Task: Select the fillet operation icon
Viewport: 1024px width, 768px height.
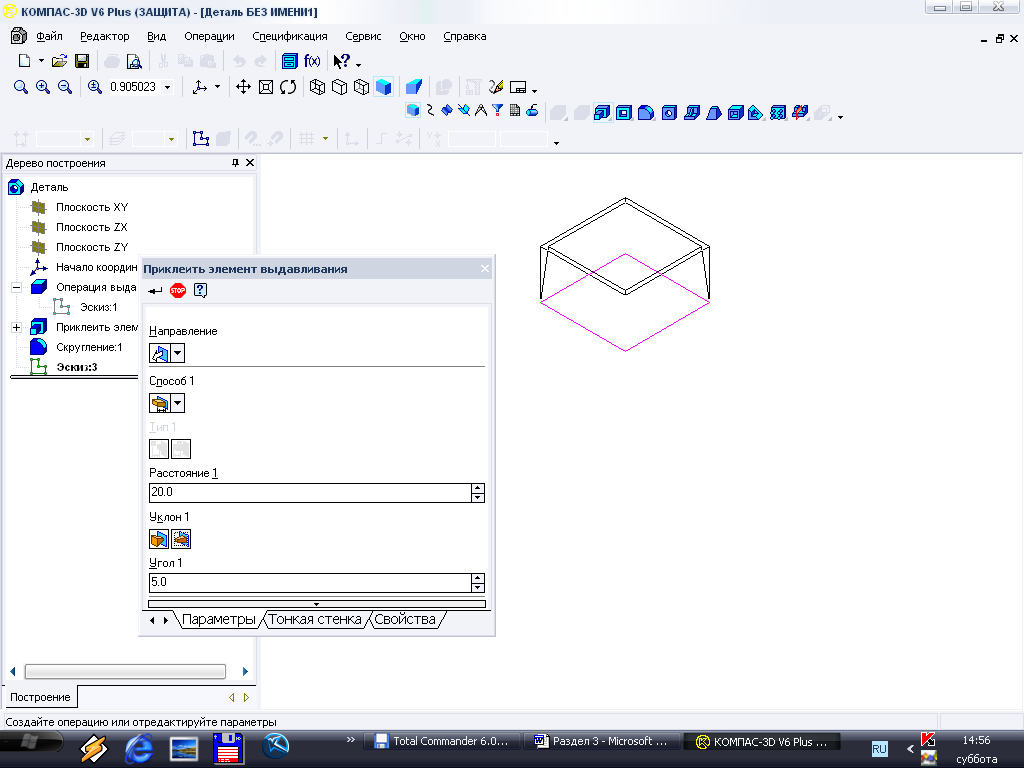Action: point(647,113)
